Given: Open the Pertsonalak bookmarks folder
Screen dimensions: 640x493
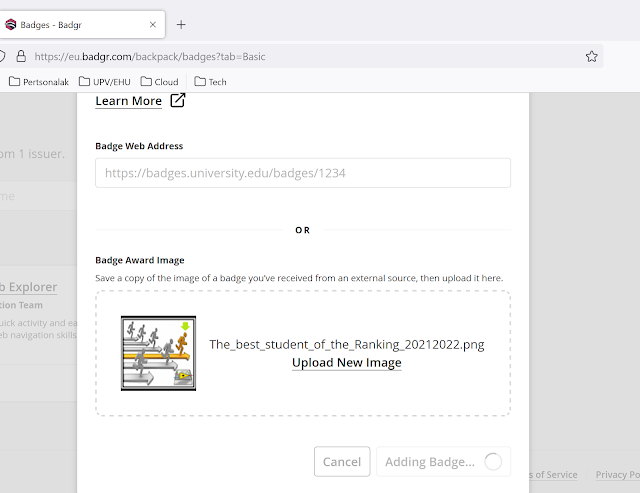Looking at the screenshot, I should (x=39, y=82).
